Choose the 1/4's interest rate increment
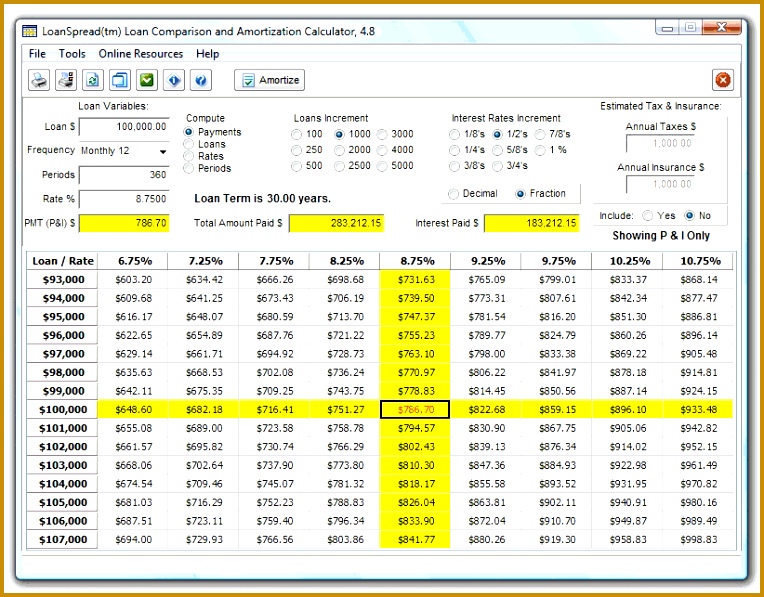 (455, 150)
